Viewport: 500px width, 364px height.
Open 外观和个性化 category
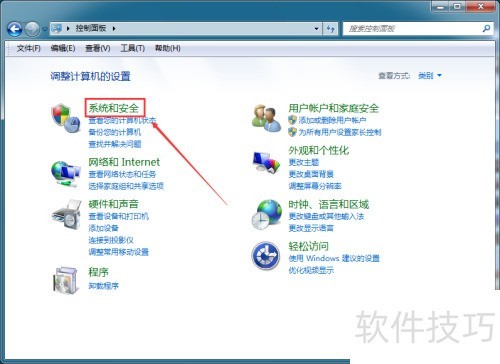tap(319, 150)
